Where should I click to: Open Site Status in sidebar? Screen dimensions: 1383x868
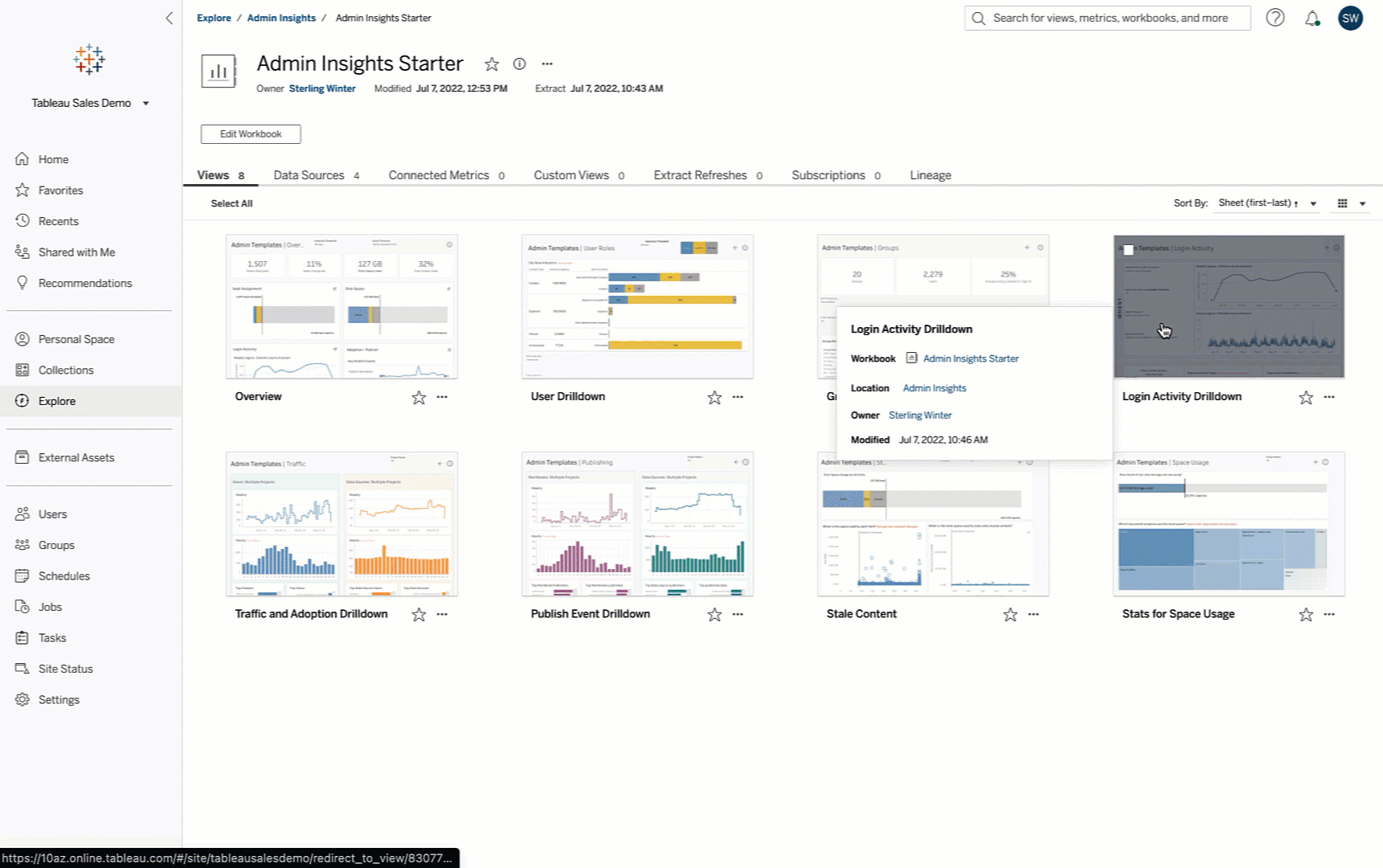91,669
